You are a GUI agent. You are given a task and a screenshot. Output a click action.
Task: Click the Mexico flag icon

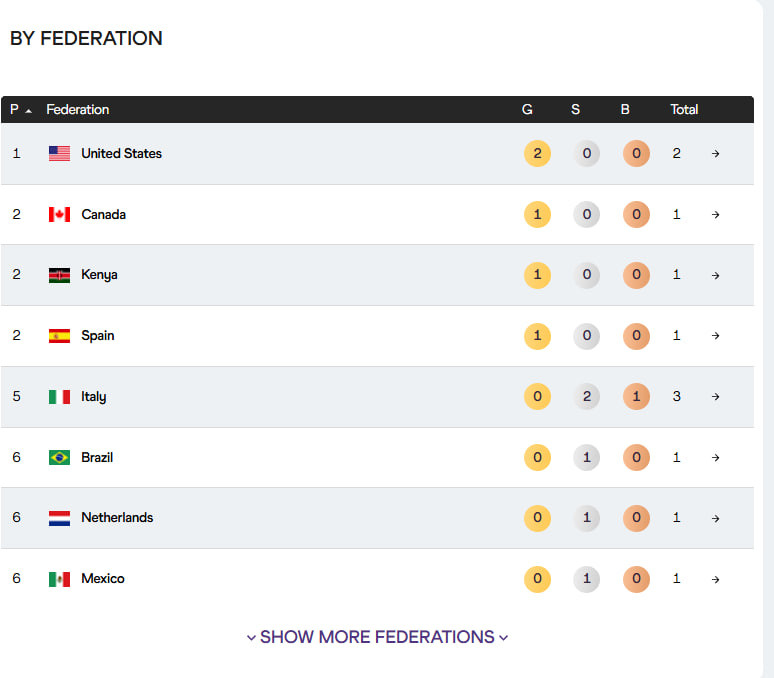pyautogui.click(x=59, y=579)
